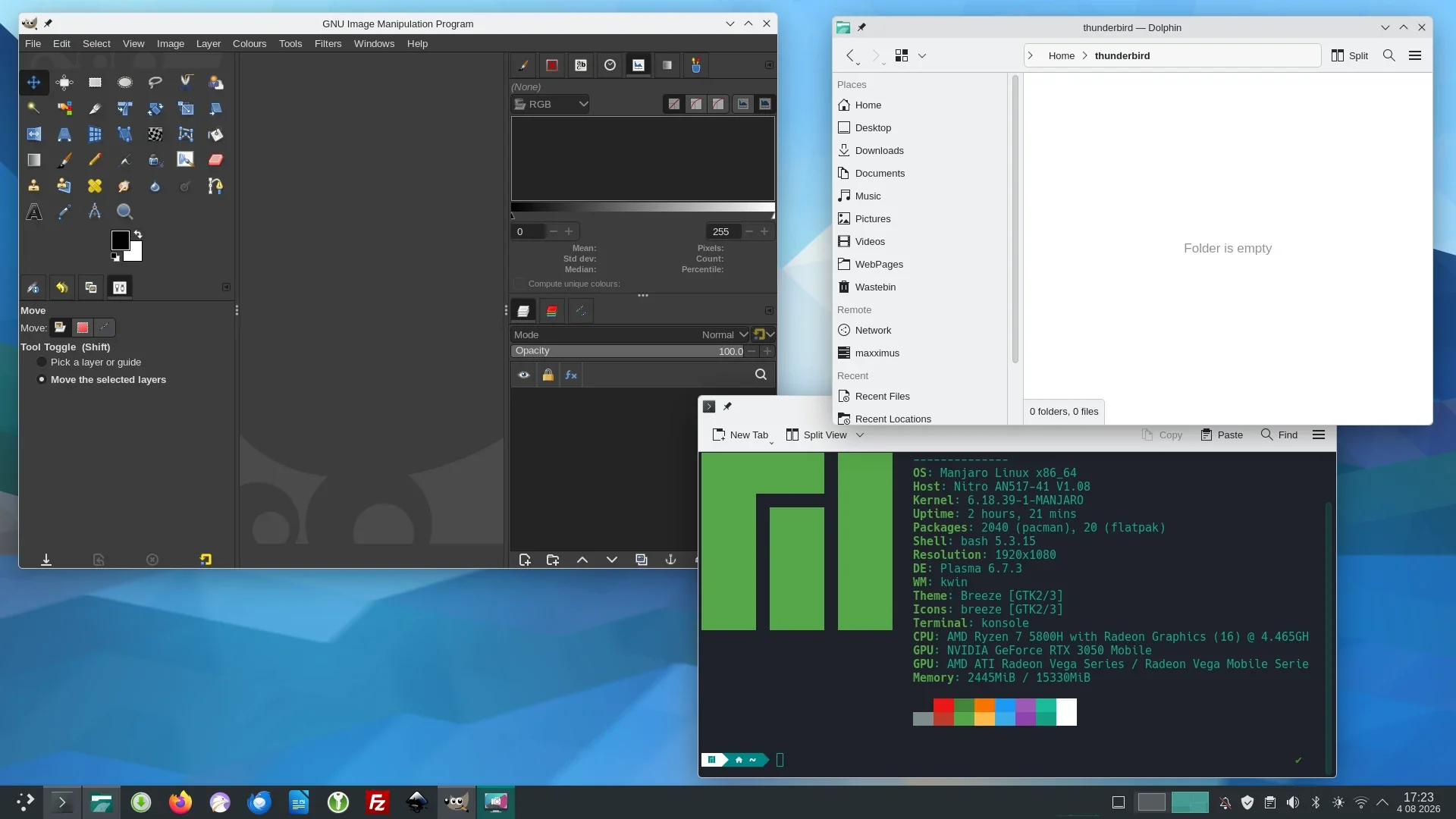Open the Windows menu in GIMP

[x=374, y=44]
